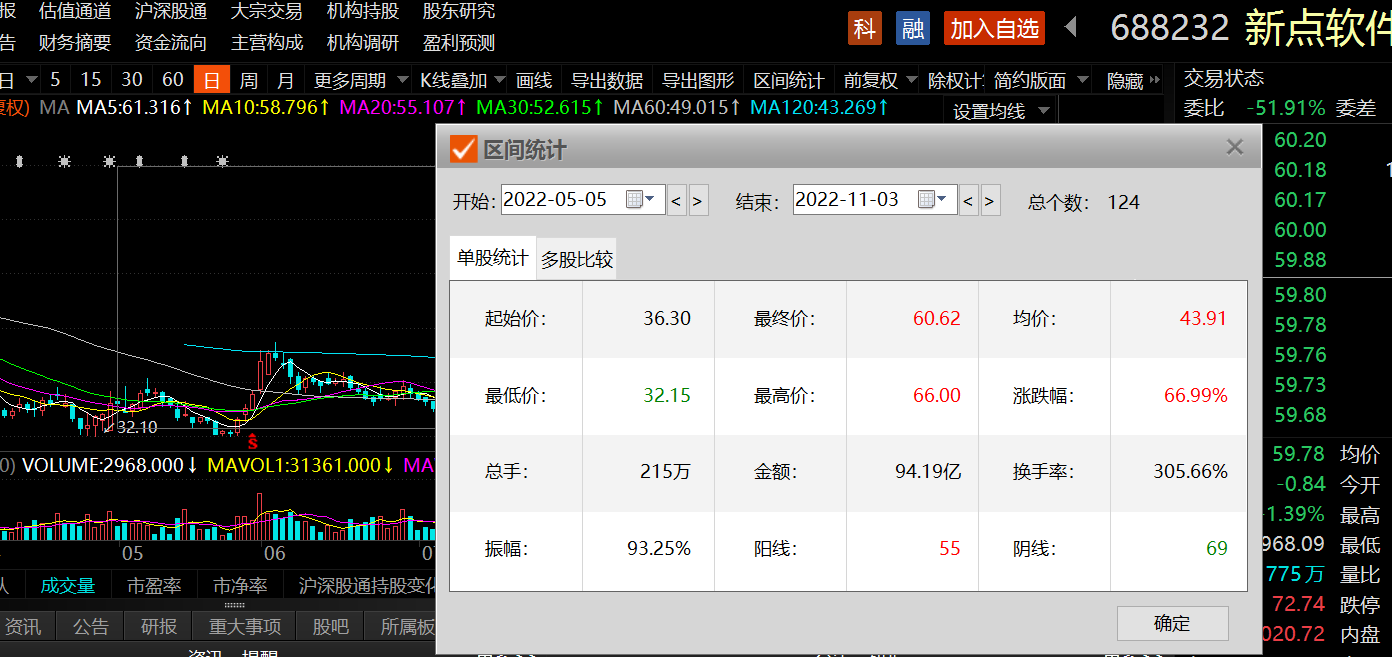This screenshot has width=1392, height=657.
Task: Open the 重大事项 tab at the bottom
Action: point(245,627)
